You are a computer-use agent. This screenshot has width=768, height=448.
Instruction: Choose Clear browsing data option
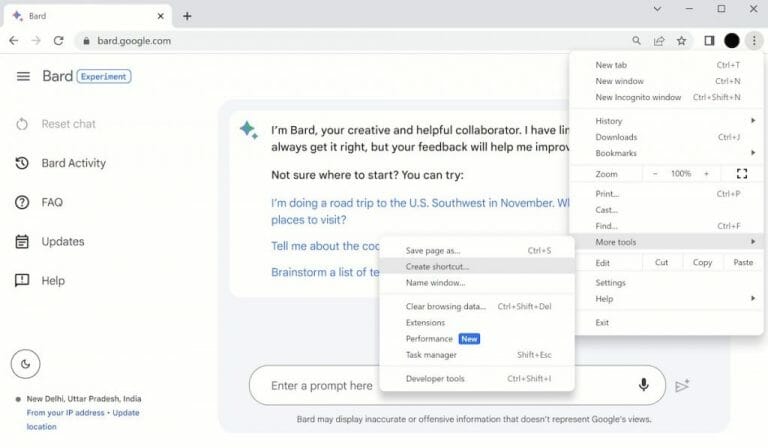tap(477, 306)
